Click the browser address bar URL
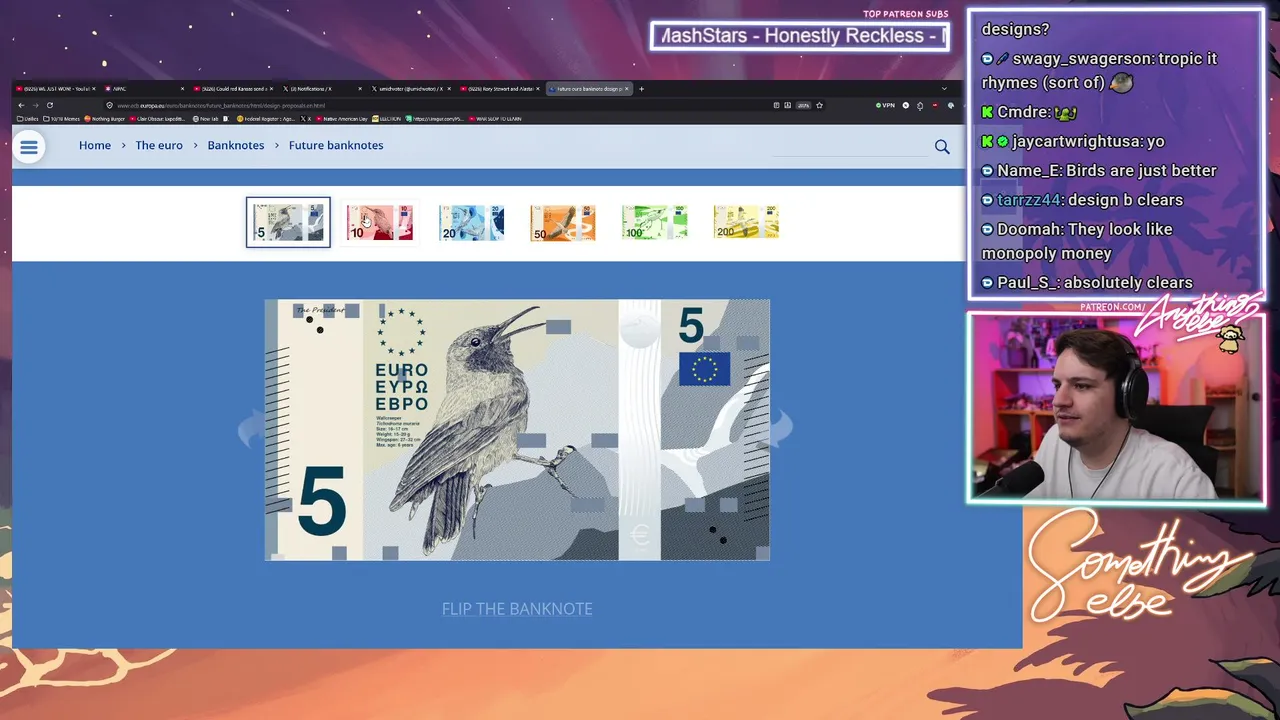 (221, 105)
